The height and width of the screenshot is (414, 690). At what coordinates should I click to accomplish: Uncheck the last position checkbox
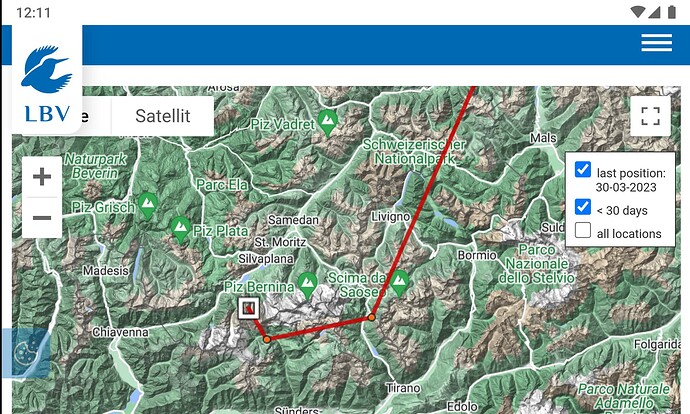[583, 169]
